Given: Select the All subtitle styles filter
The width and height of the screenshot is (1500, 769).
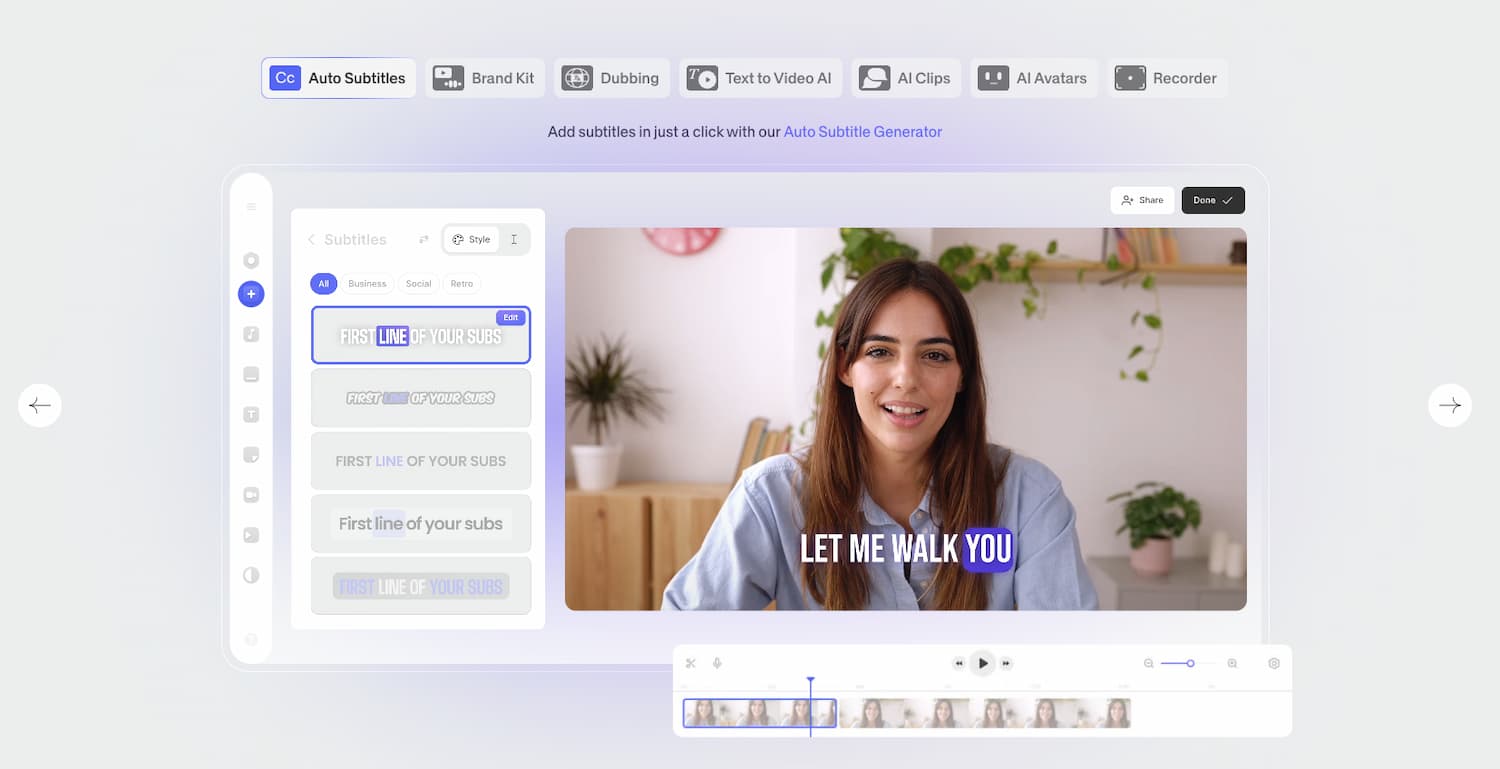Looking at the screenshot, I should click(x=323, y=283).
